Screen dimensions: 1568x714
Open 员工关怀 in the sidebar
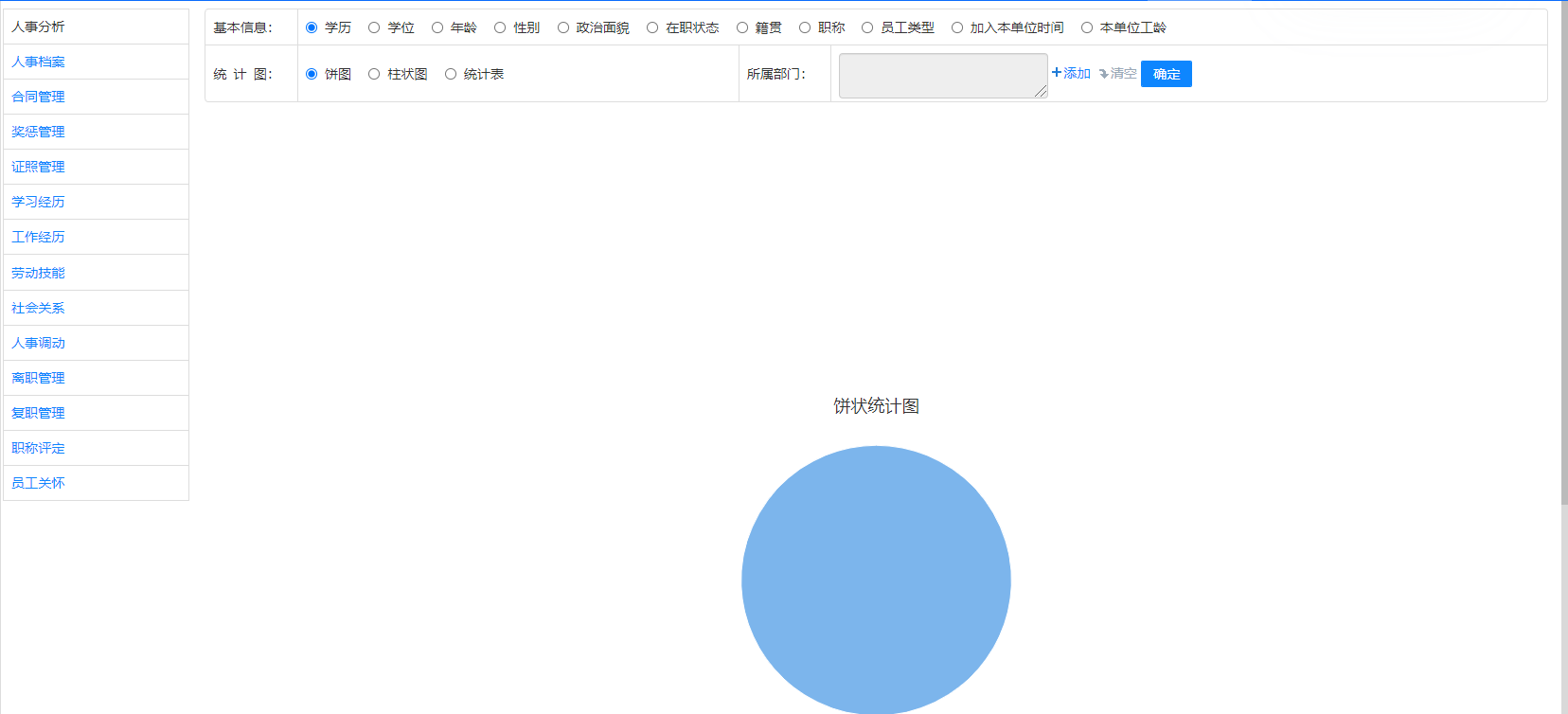point(39,483)
